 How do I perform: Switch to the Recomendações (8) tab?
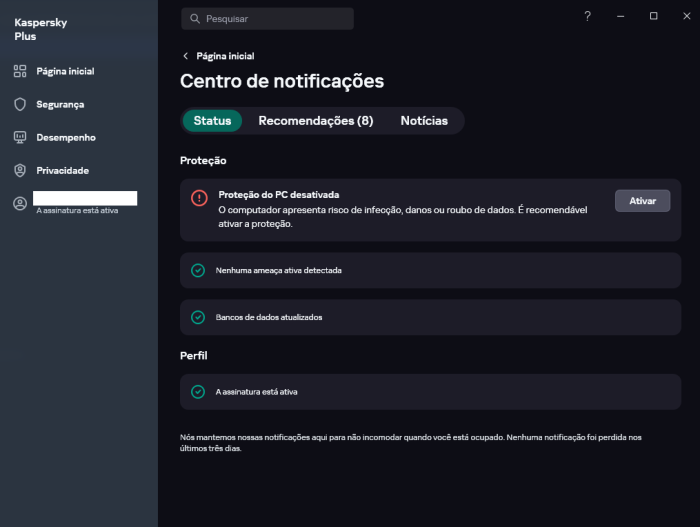316,121
